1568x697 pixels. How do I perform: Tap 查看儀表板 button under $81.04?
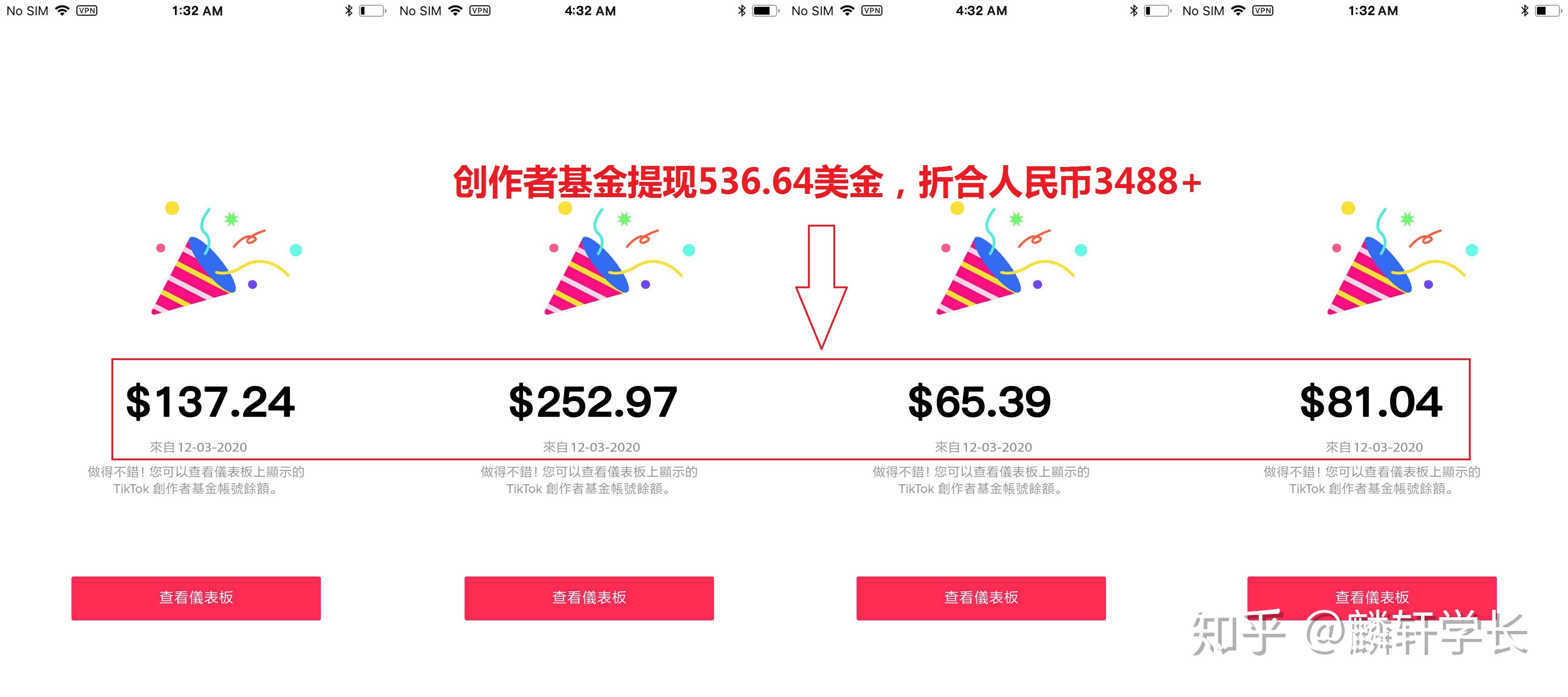click(1371, 598)
